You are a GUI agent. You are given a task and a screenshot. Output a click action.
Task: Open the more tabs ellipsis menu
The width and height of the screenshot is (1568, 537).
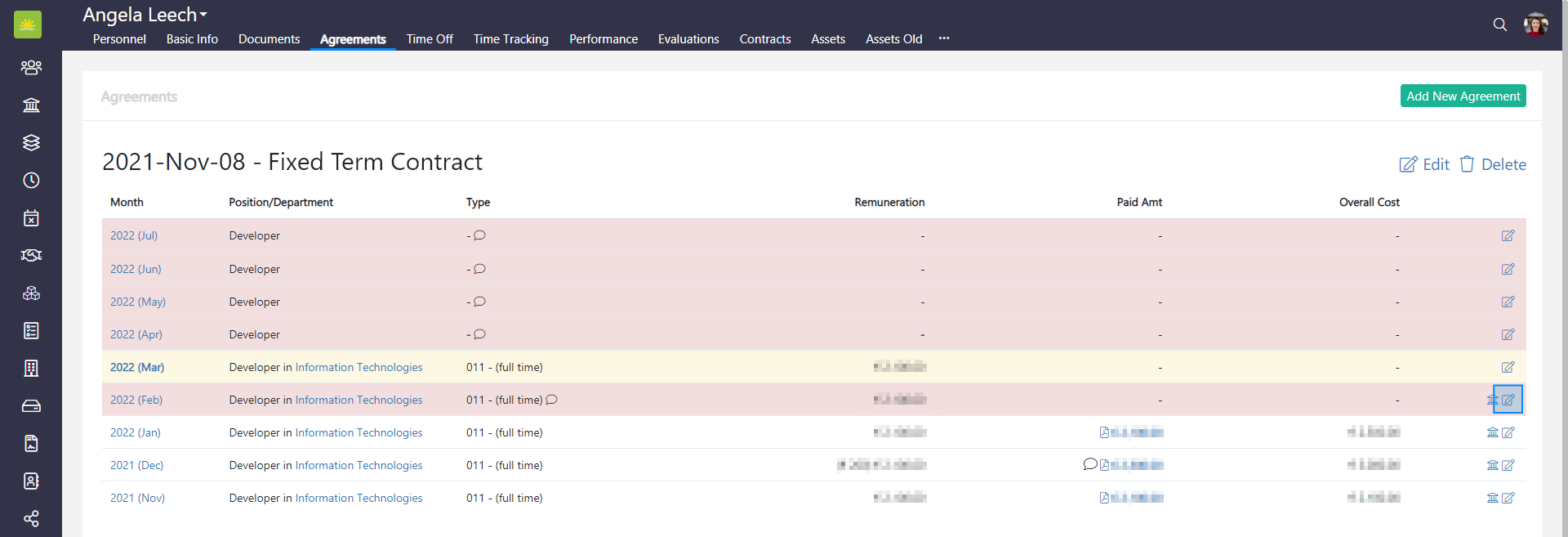pyautogui.click(x=944, y=38)
